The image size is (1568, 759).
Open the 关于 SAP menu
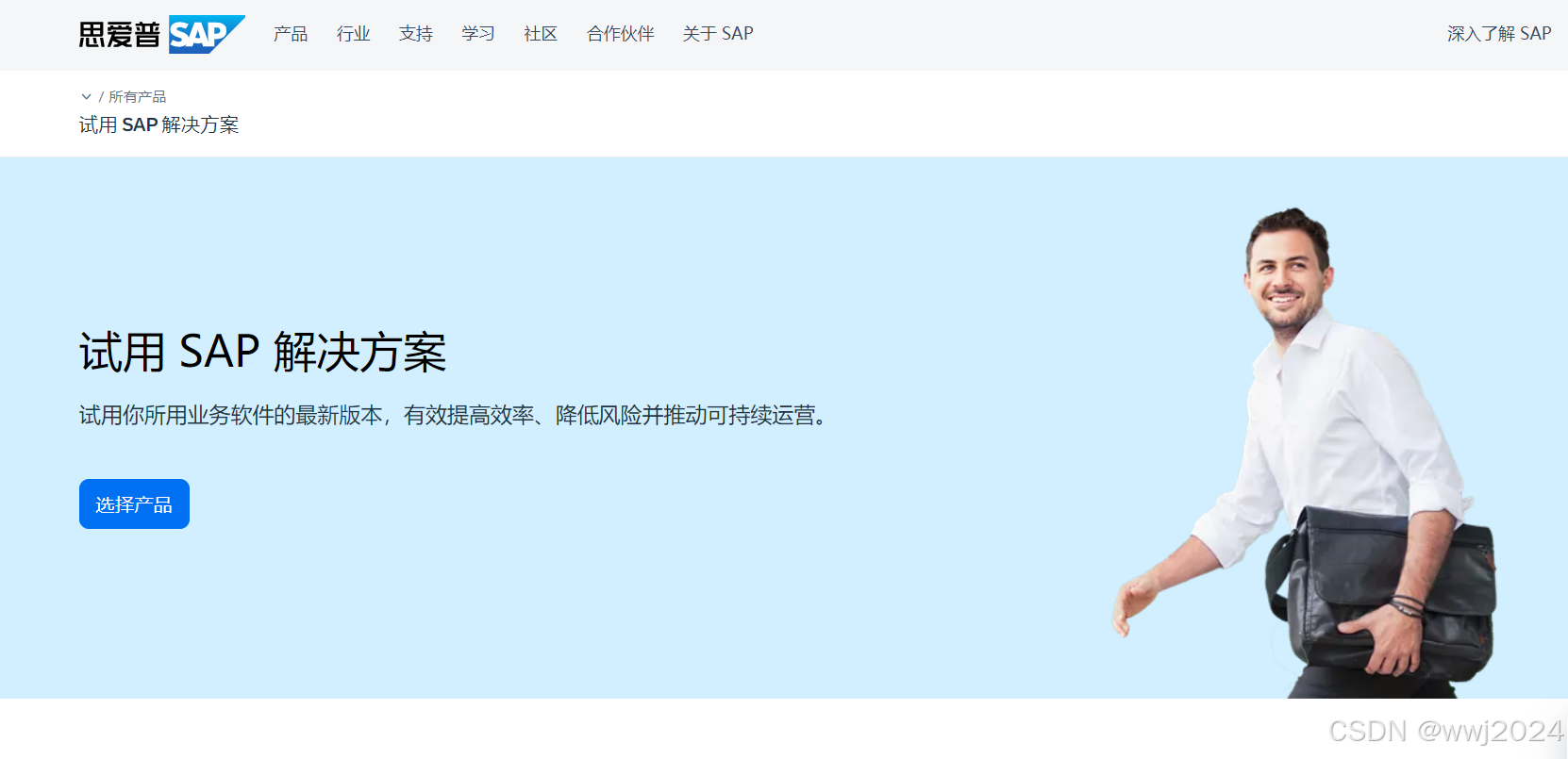click(x=718, y=34)
